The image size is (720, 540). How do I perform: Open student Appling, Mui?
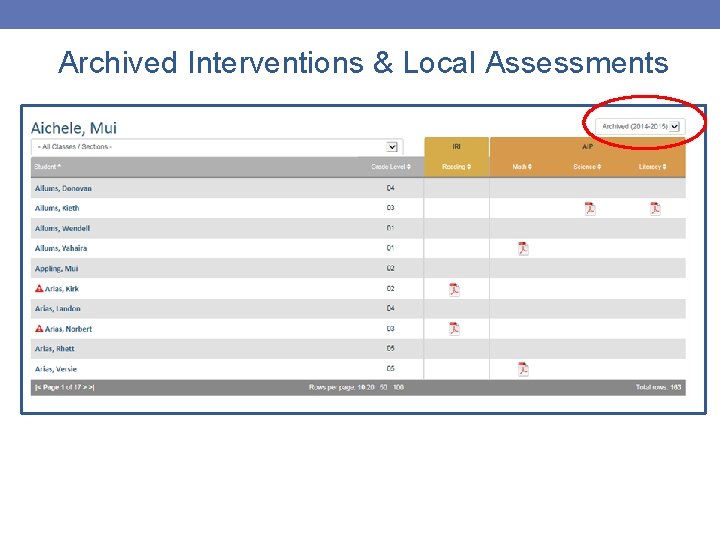point(56,269)
